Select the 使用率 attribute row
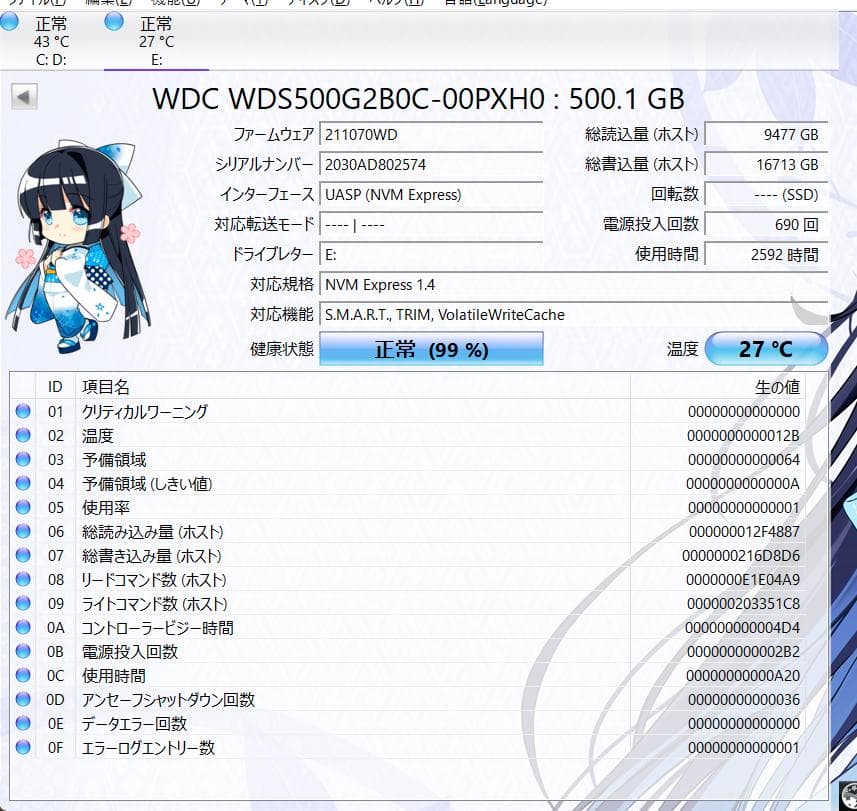Screen dimensions: 857x811 tap(407, 508)
